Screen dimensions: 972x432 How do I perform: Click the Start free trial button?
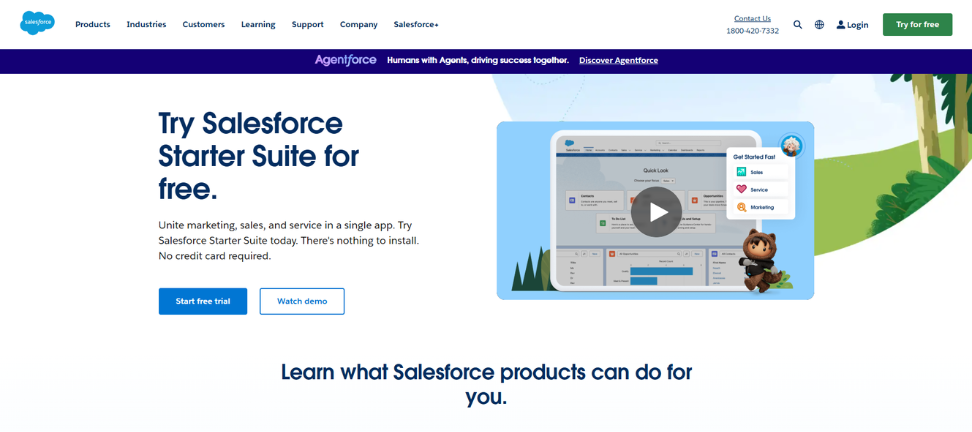click(202, 301)
